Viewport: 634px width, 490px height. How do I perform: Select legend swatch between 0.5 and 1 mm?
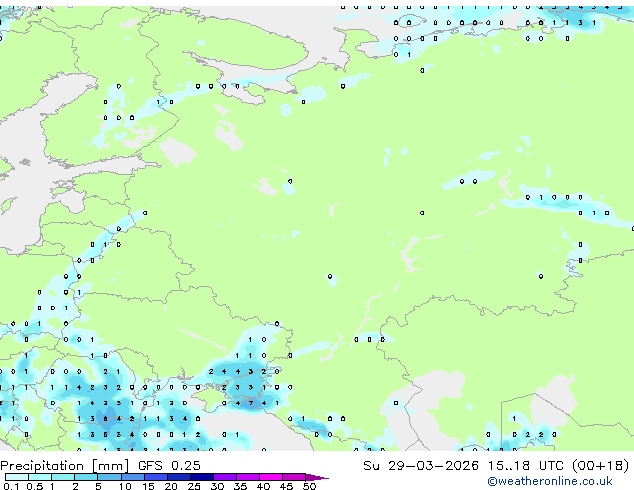(40, 477)
